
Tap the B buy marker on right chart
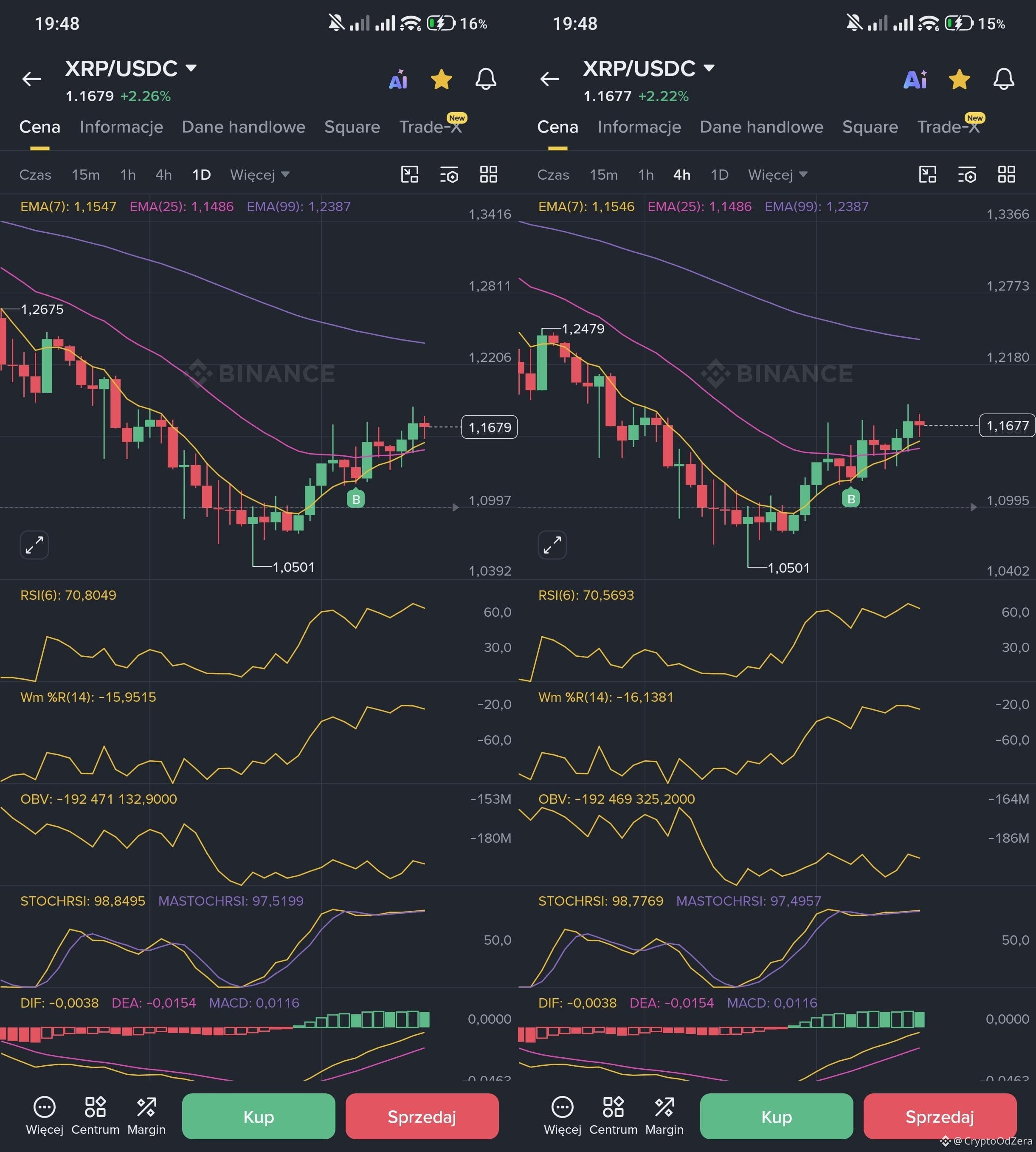pyautogui.click(x=851, y=498)
